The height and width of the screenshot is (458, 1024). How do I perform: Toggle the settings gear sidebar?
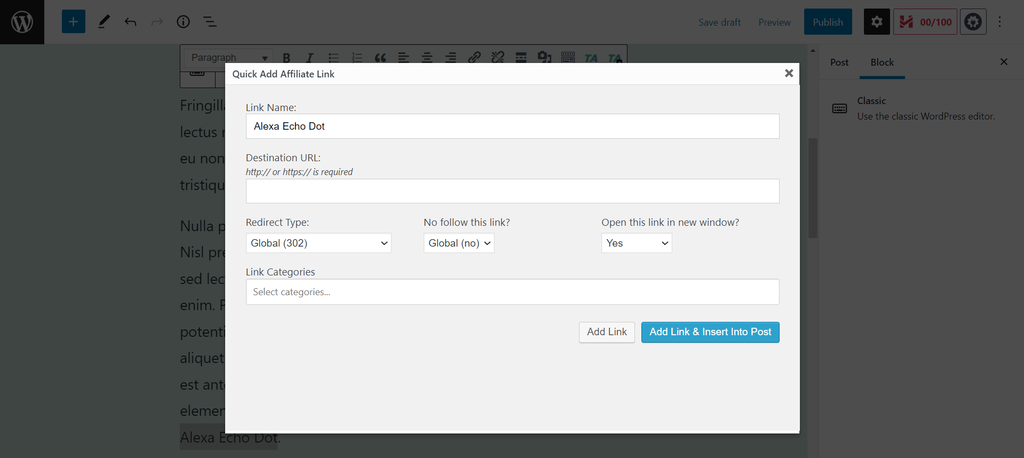pyautogui.click(x=876, y=21)
